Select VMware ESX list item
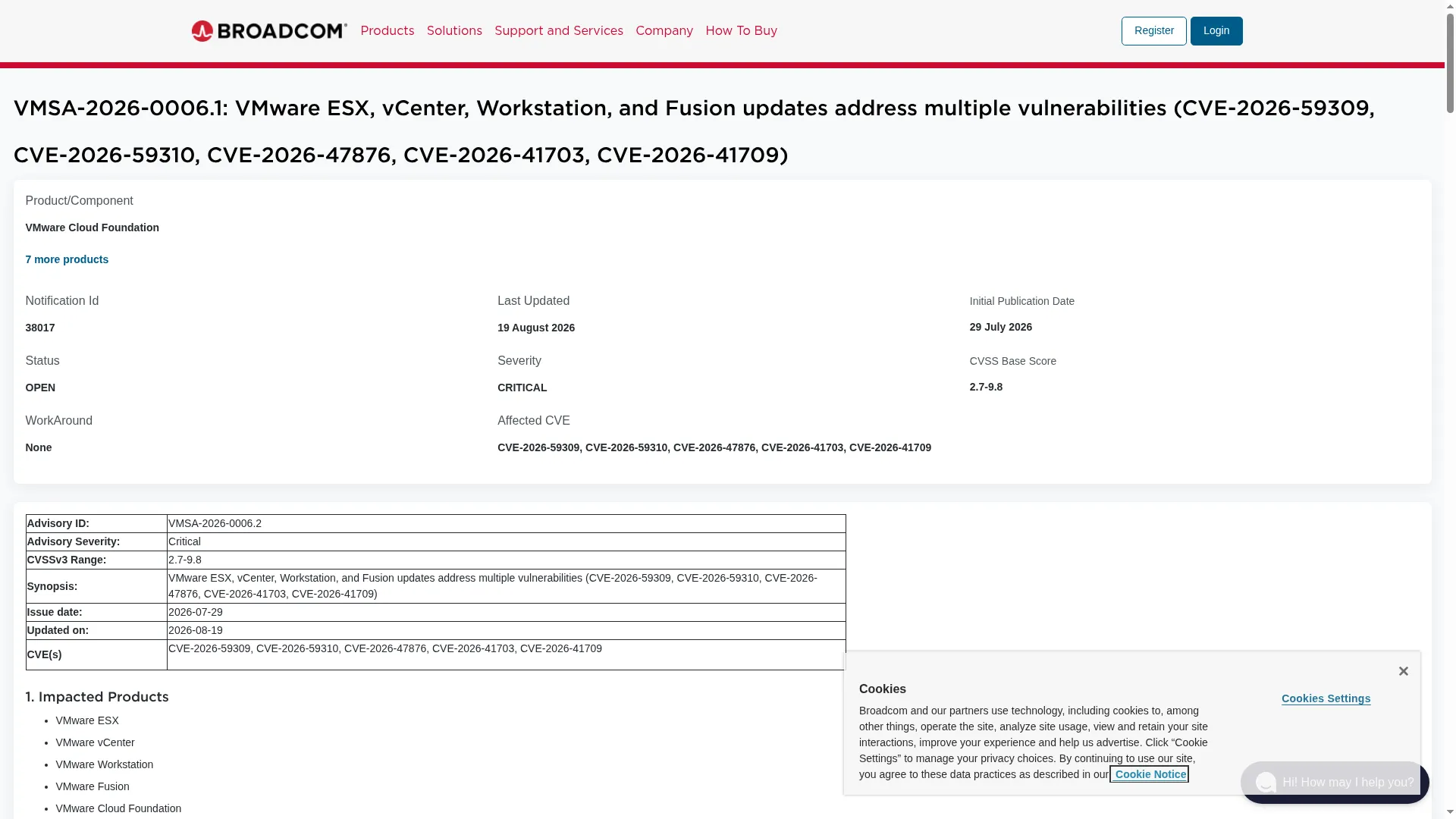This screenshot has width=1456, height=819. (x=87, y=720)
